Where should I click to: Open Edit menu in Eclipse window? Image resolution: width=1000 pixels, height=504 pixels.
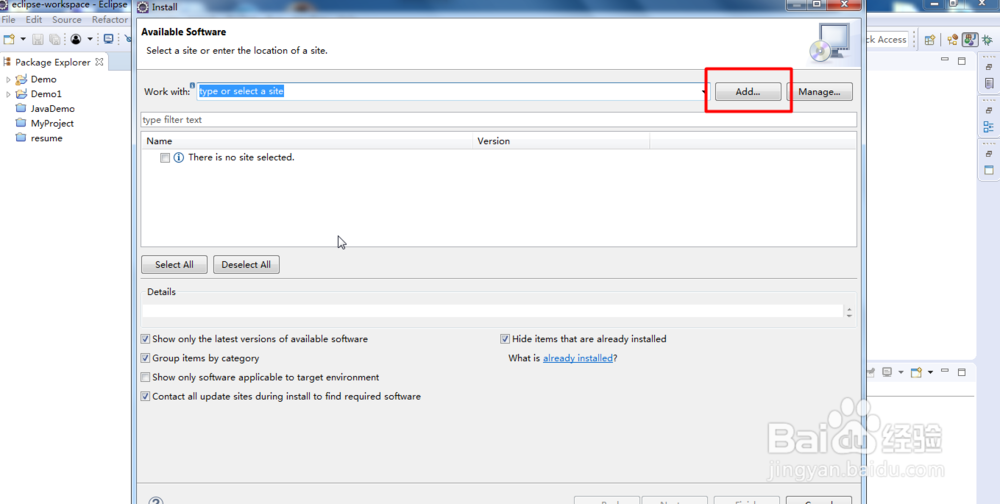tap(34, 20)
